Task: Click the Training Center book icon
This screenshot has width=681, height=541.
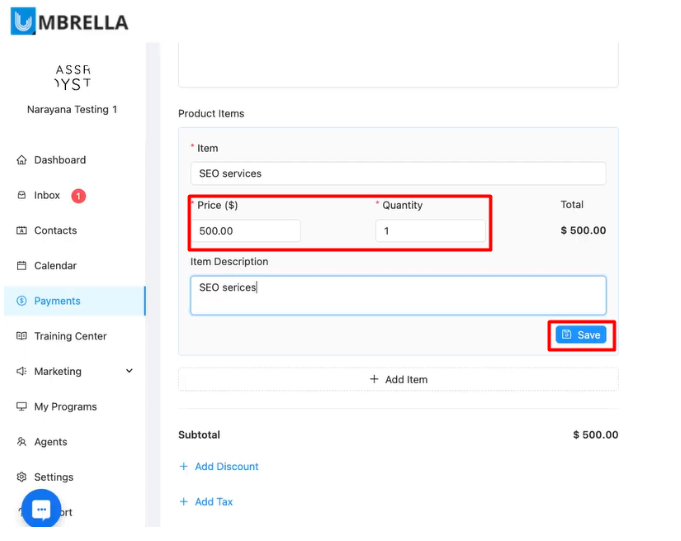Action: tap(22, 336)
